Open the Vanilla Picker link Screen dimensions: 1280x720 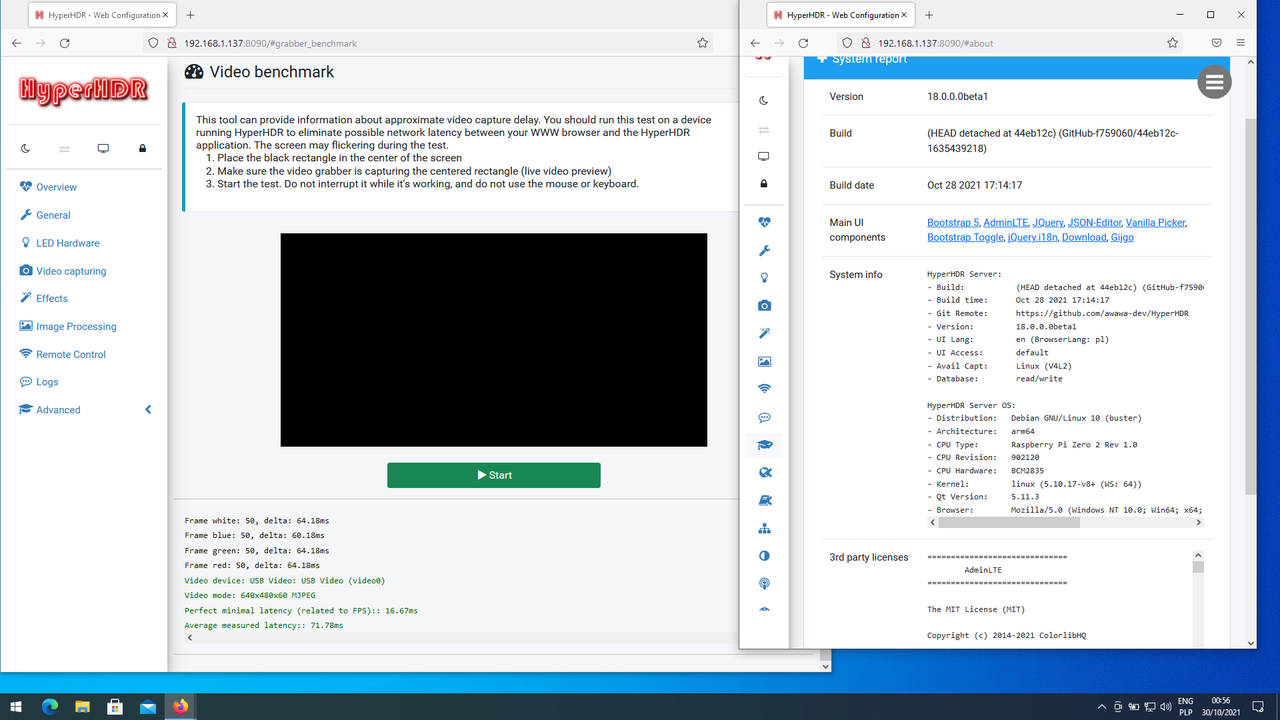click(1156, 222)
